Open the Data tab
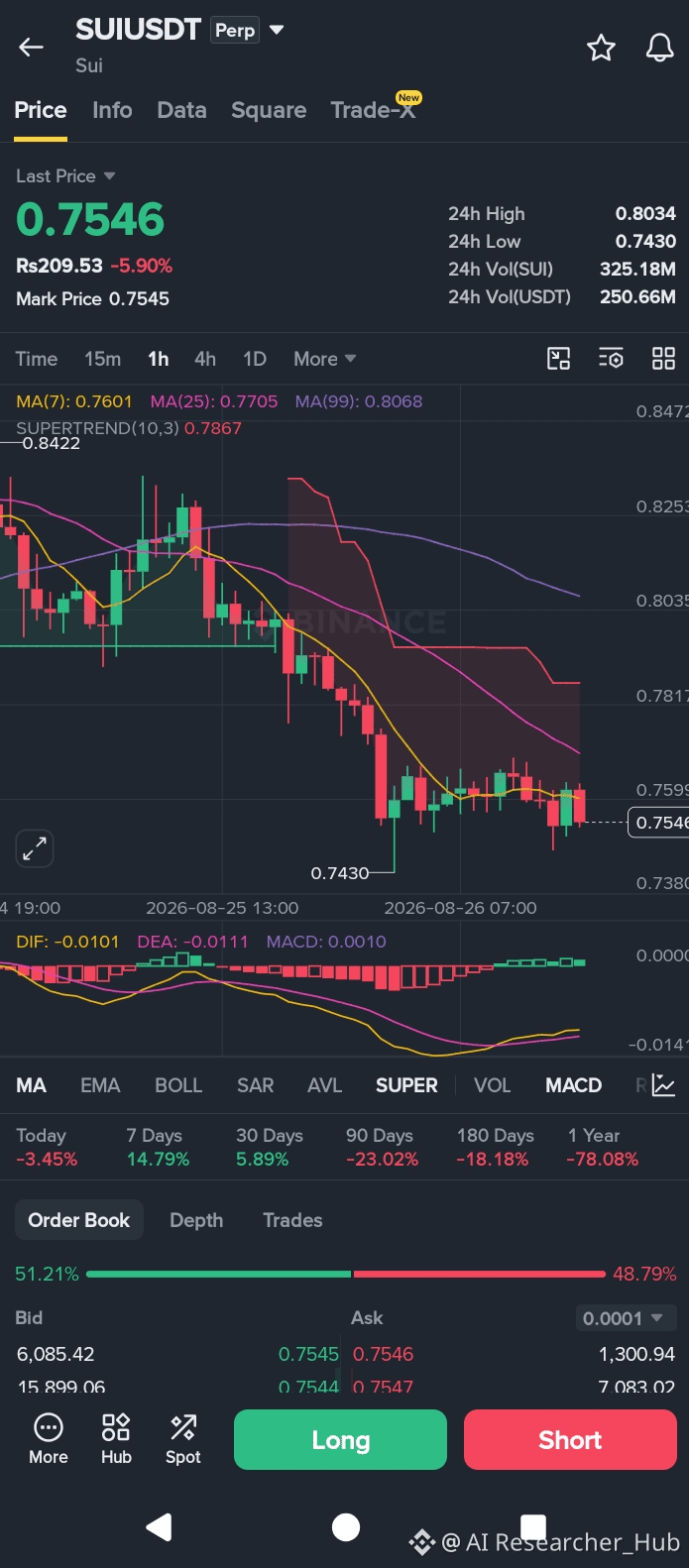Viewport: 689px width, 1568px height. coord(181,110)
